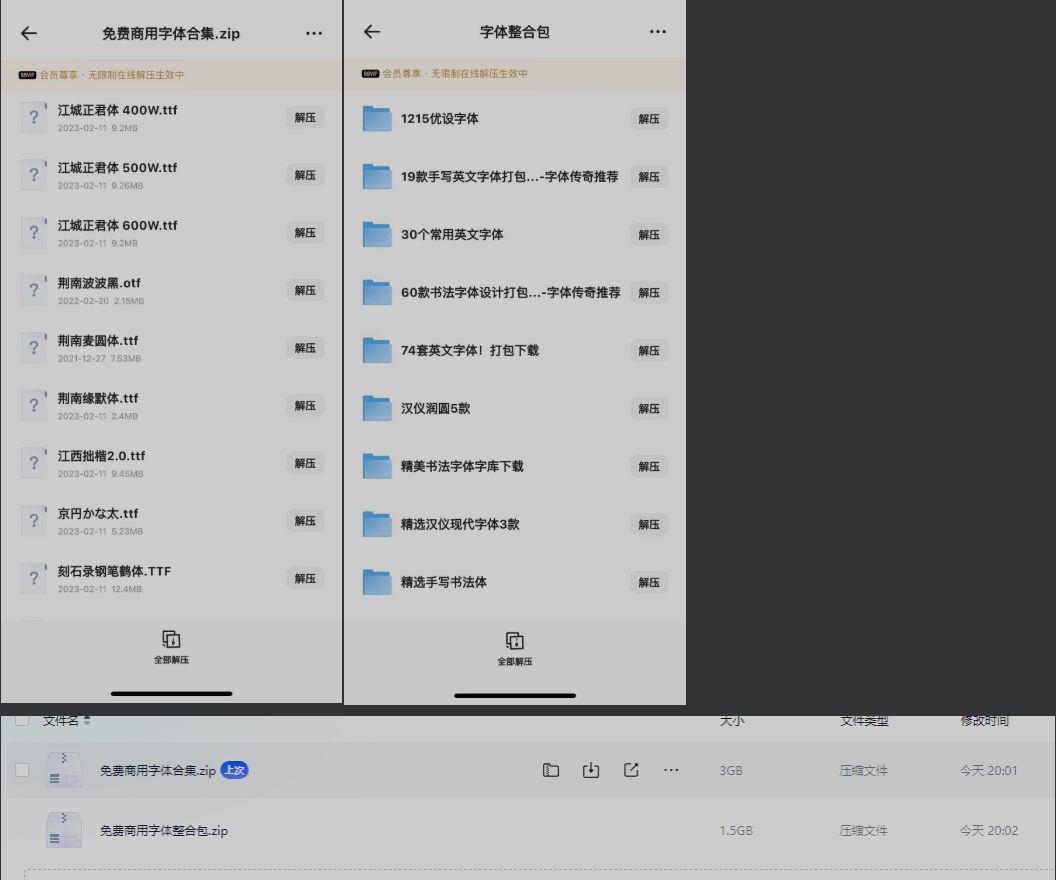Check the checkbox next to 免费商用字体合集.zip
The image size is (1056, 880).
(21, 770)
